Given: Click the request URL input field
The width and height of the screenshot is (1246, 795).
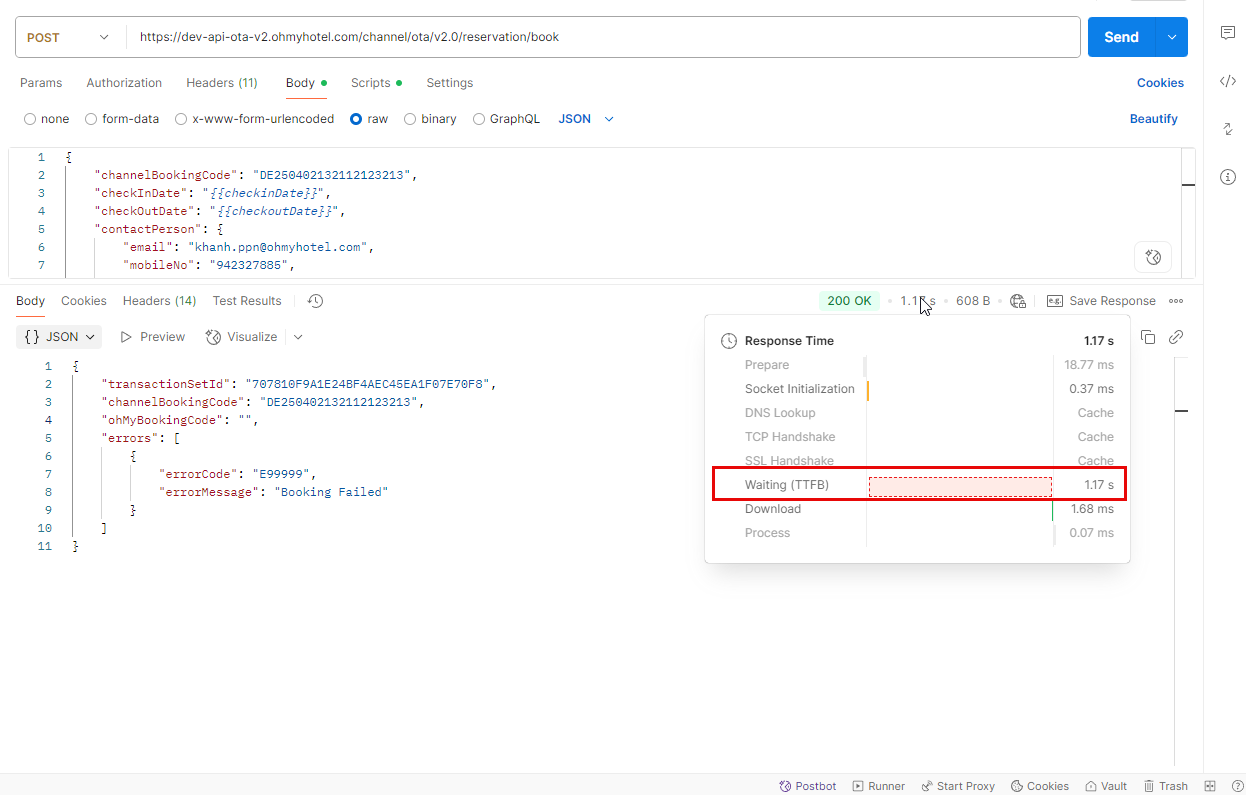Looking at the screenshot, I should [600, 37].
